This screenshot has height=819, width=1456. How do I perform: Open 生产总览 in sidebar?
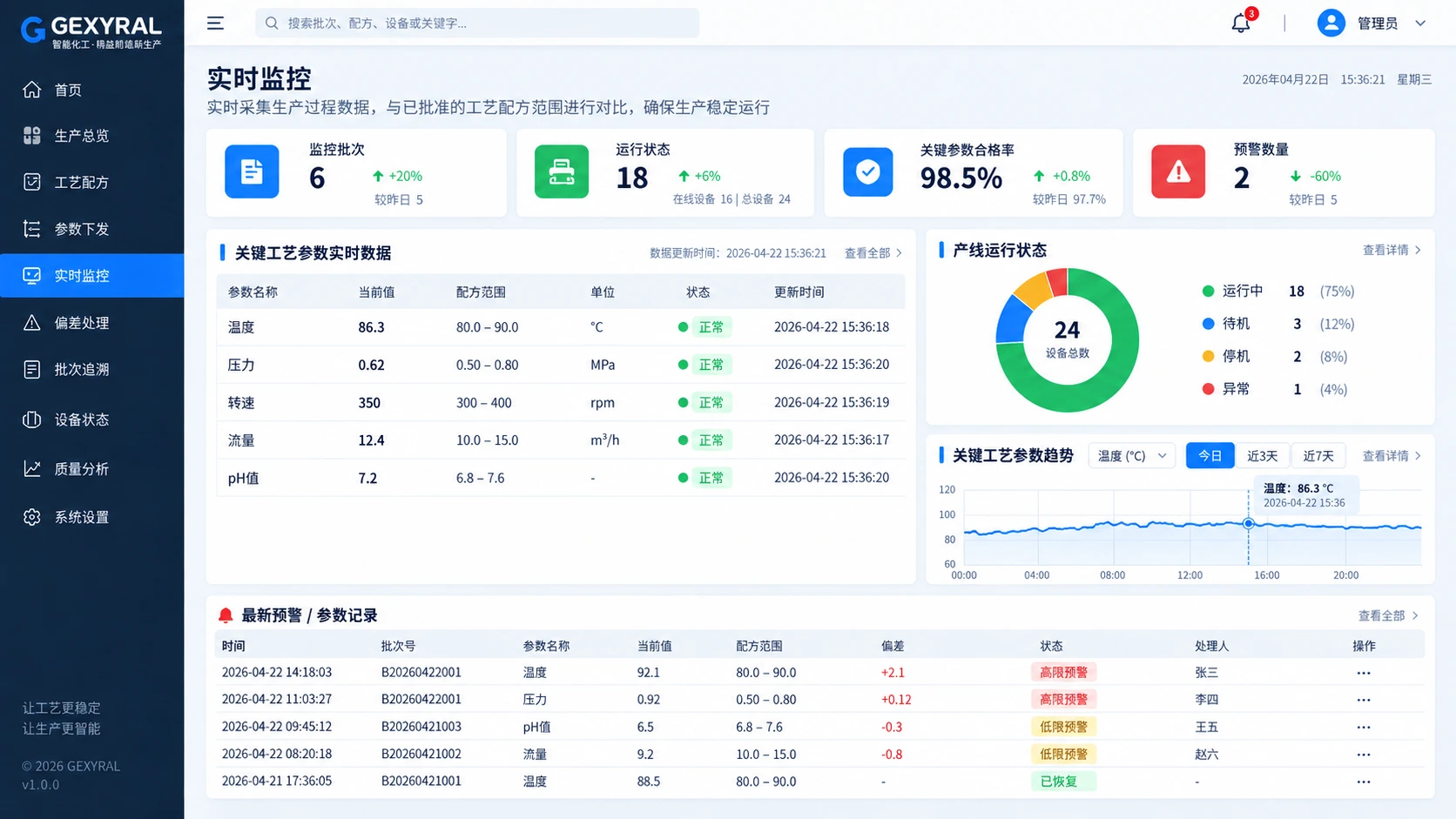(x=92, y=136)
